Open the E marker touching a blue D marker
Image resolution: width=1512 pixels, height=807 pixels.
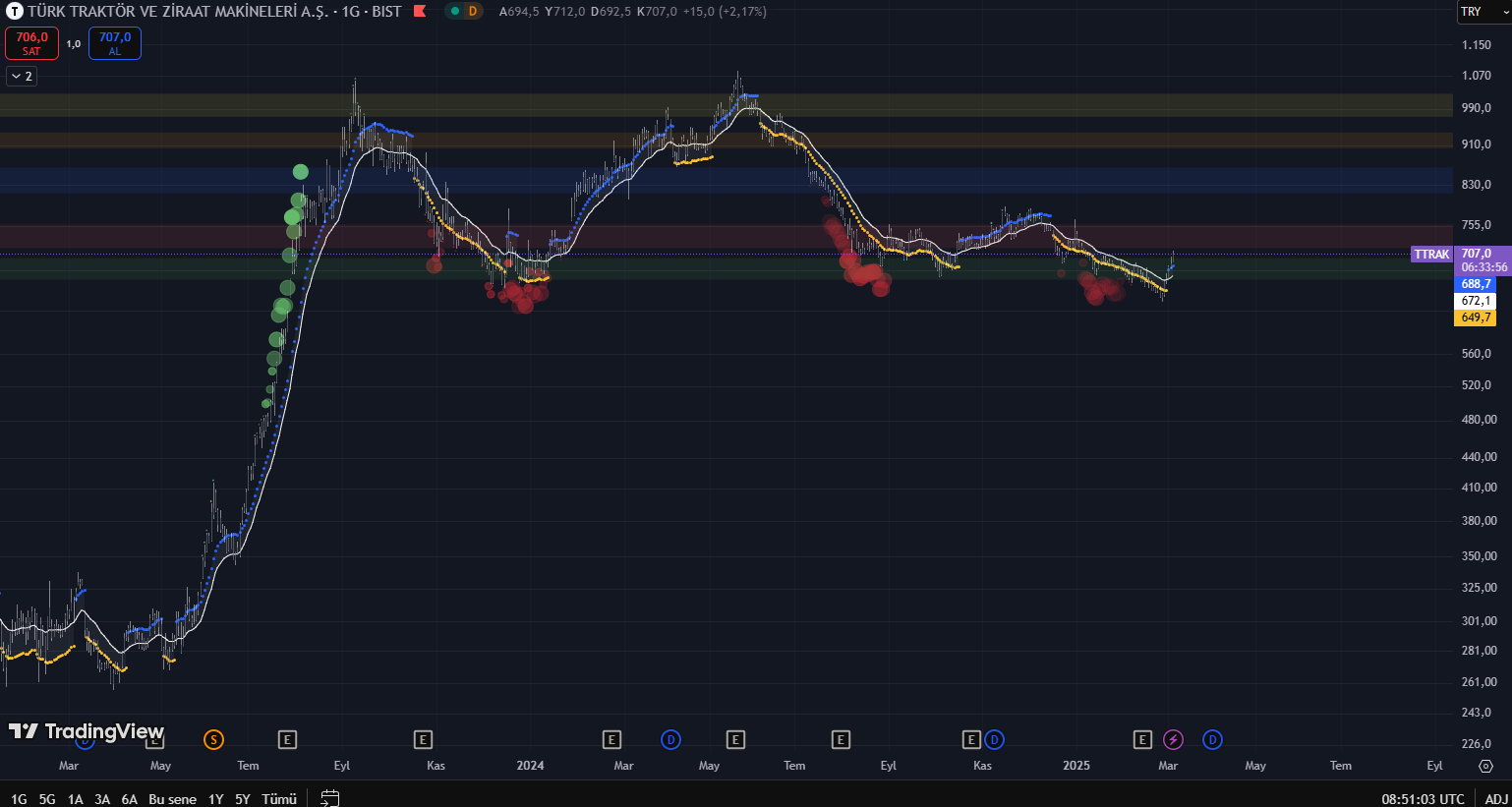click(971, 740)
